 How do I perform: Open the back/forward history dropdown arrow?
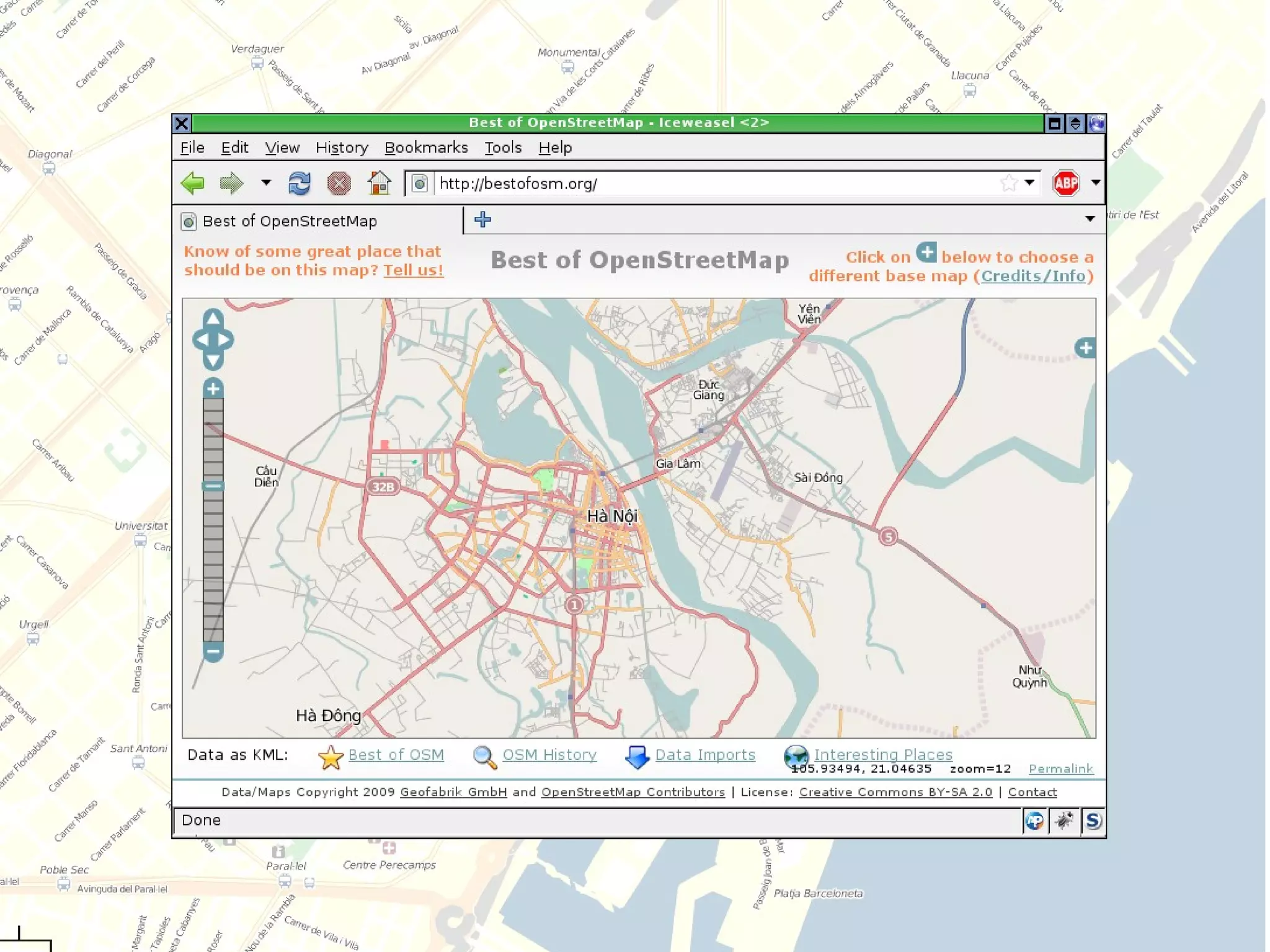[x=266, y=183]
